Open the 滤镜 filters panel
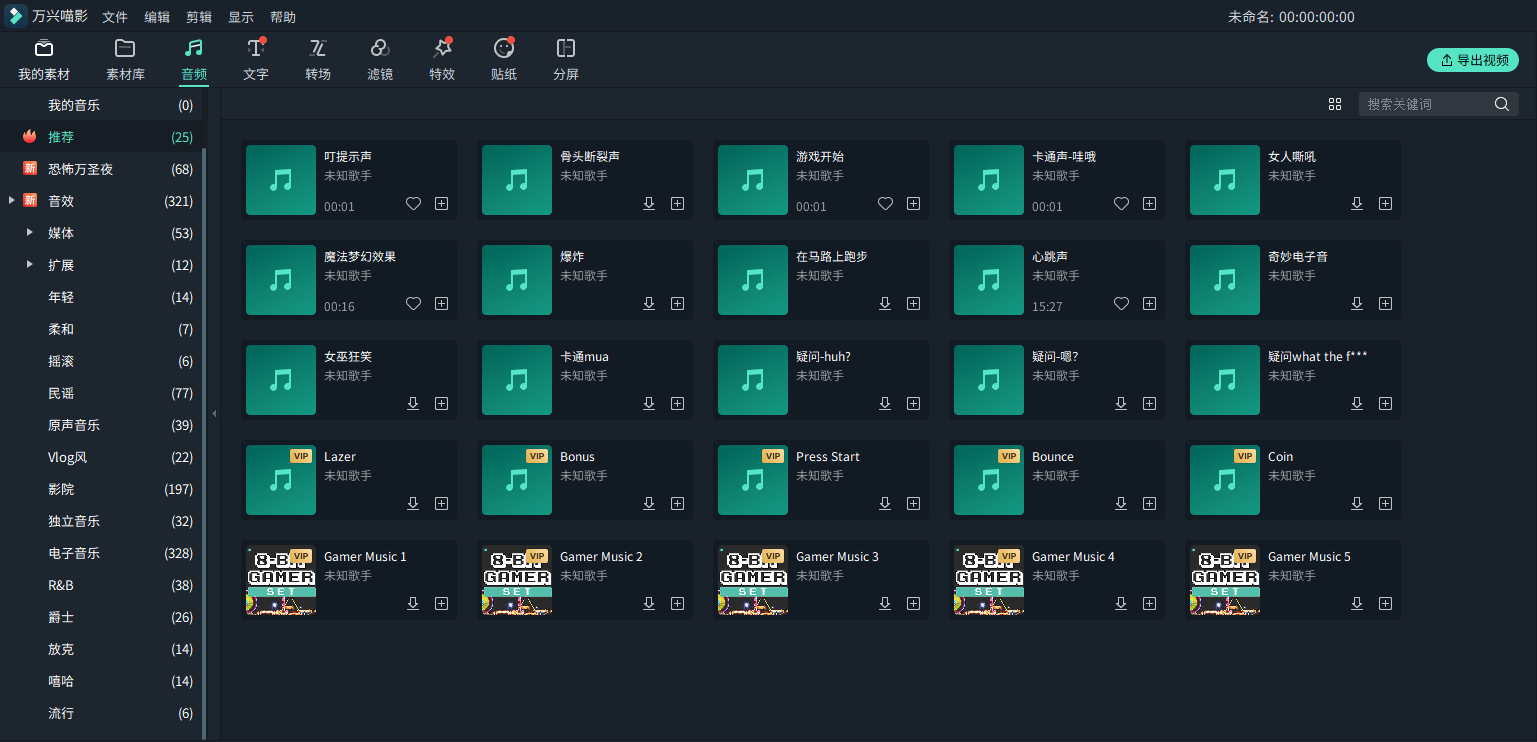 click(380, 59)
